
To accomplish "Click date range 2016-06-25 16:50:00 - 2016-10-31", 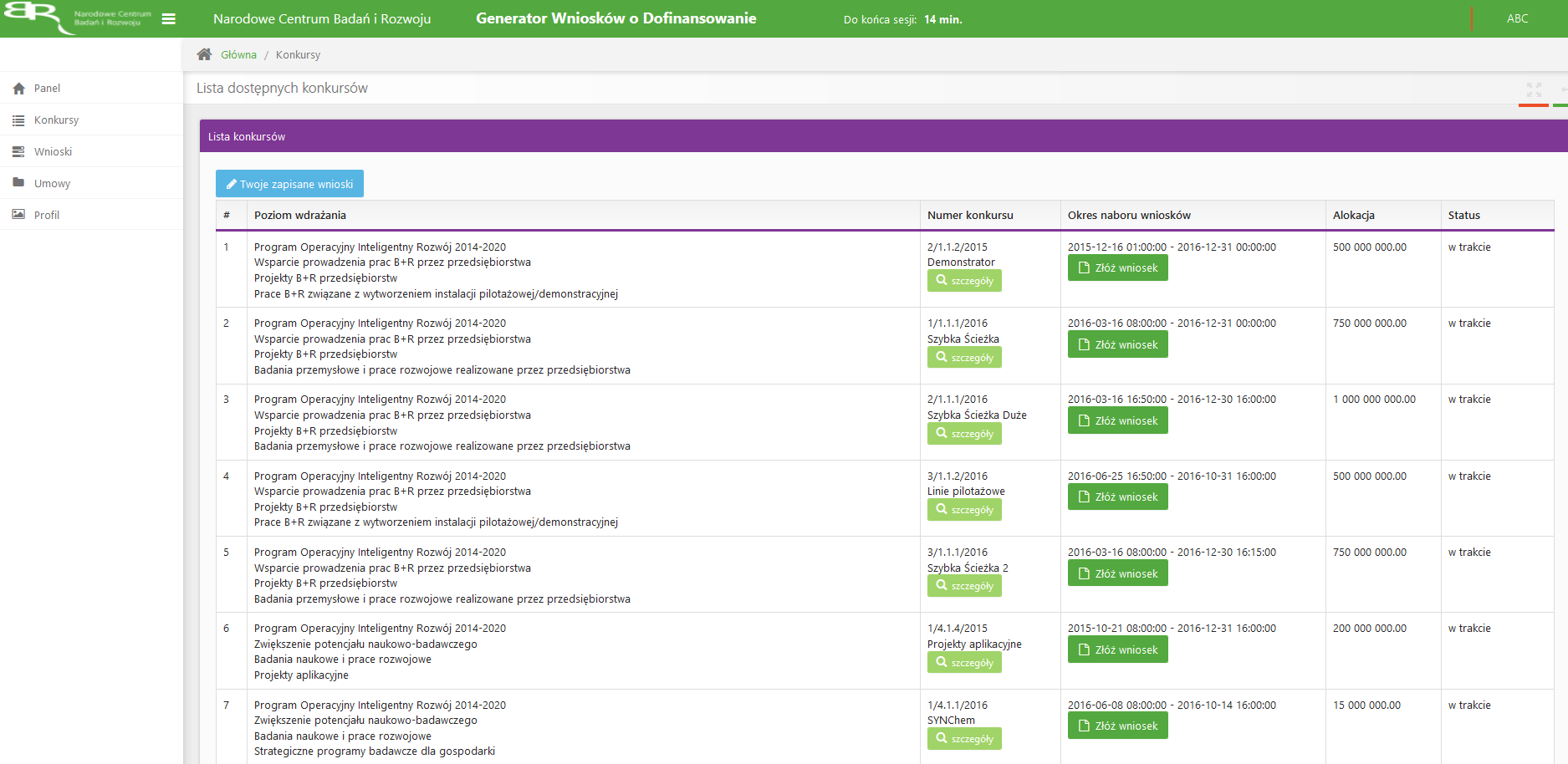I will point(1172,476).
